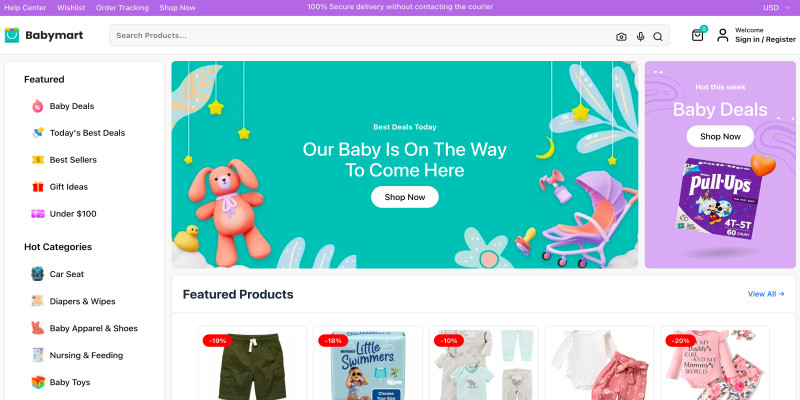
Task: Click the Car Seat category icon
Action: (x=38, y=274)
